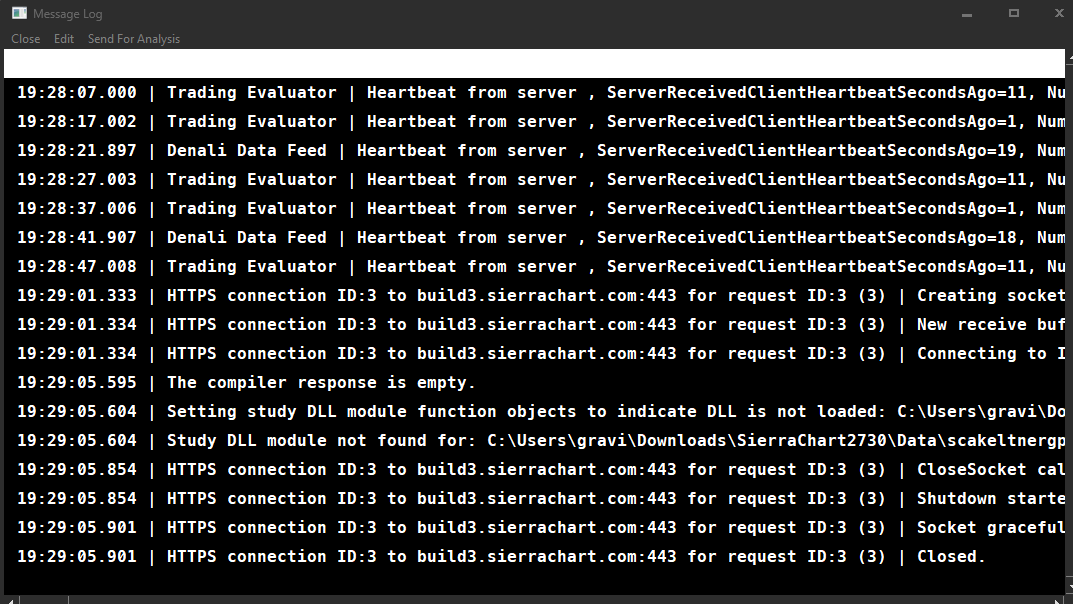The image size is (1073, 604).
Task: Click the Message Log window icon
Action: click(19, 14)
